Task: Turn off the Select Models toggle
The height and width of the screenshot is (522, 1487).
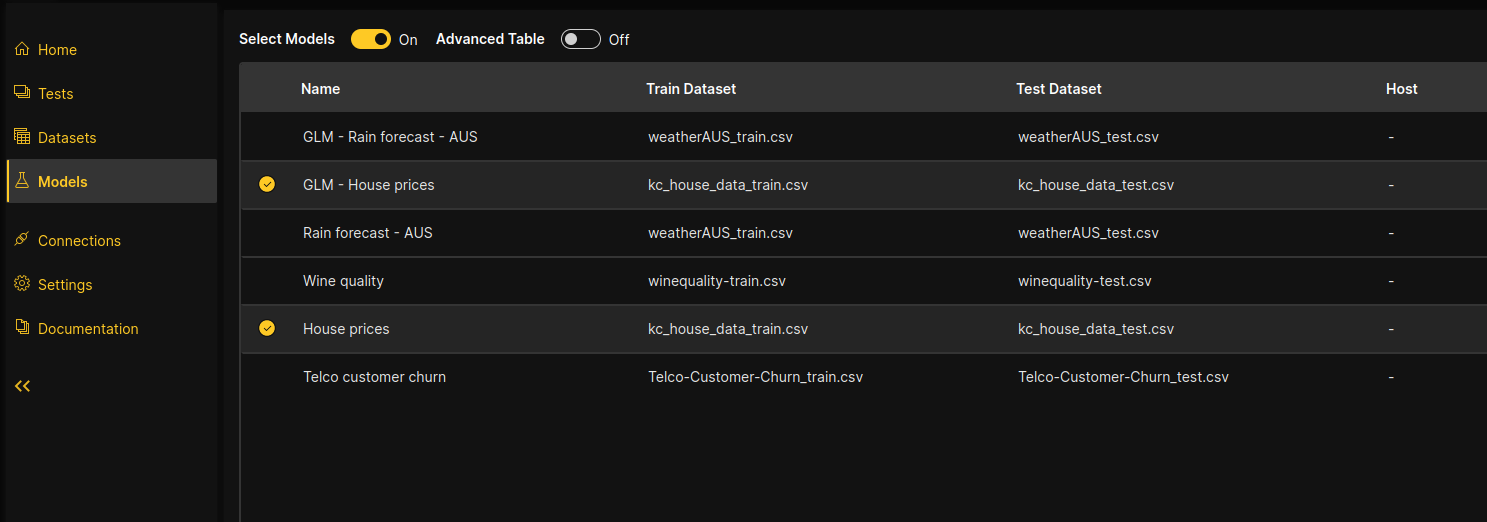Action: (x=371, y=39)
